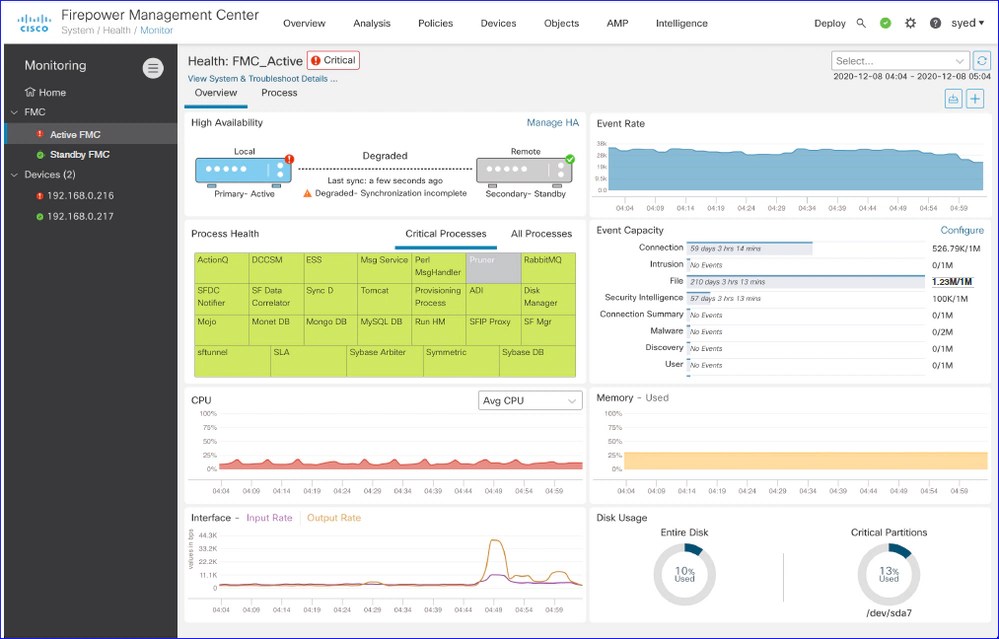The height and width of the screenshot is (639, 999).
Task: Switch to the Process tab
Action: click(279, 92)
